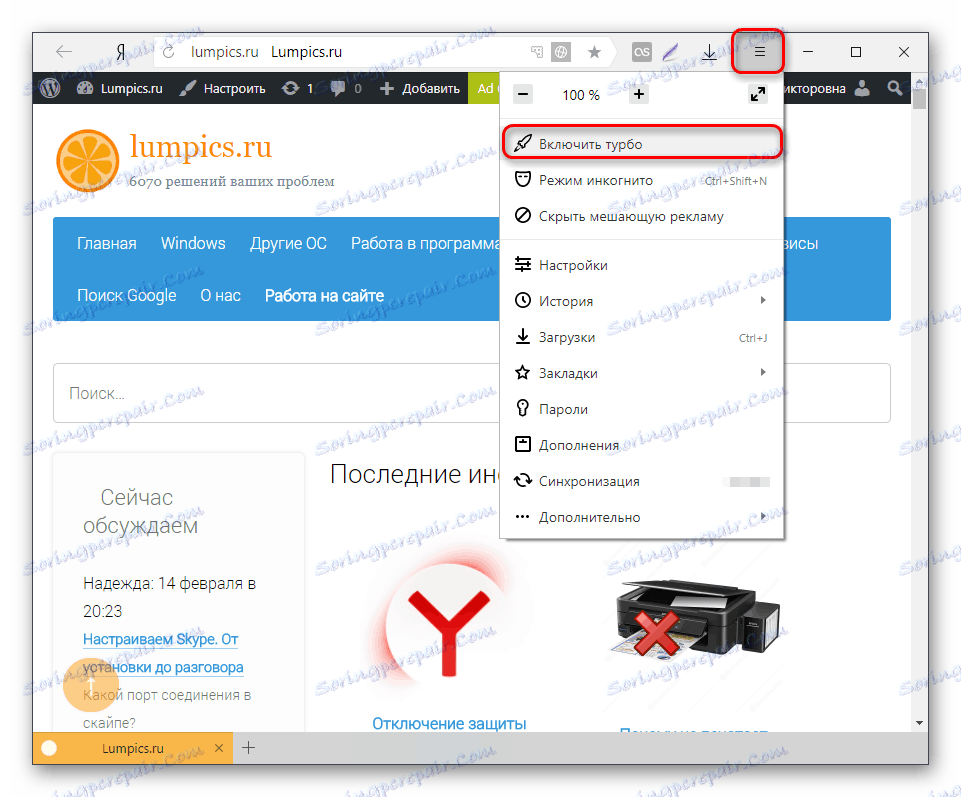The image size is (961, 797).
Task: Open "Настройки" in the menu
Action: (x=642, y=265)
